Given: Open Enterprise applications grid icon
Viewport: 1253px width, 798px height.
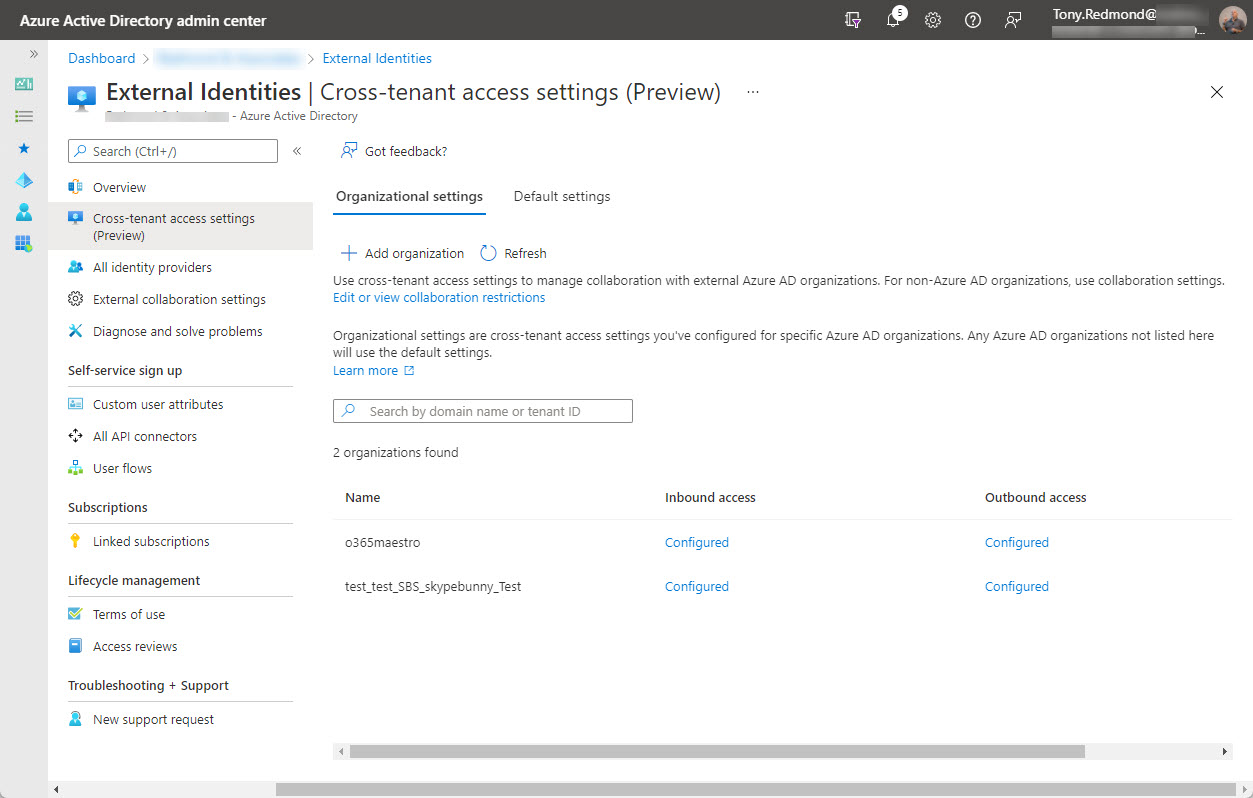Looking at the screenshot, I should tap(24, 243).
